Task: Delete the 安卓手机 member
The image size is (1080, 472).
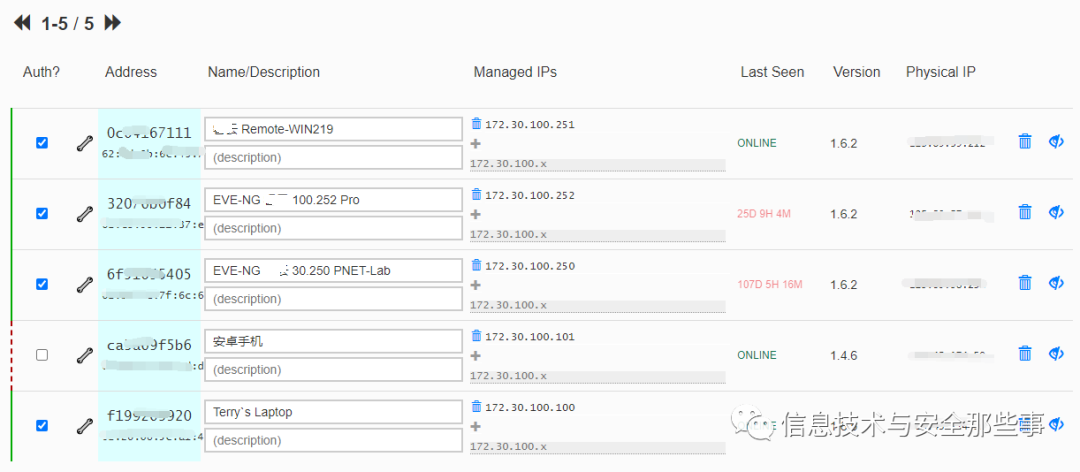Action: (x=1024, y=354)
